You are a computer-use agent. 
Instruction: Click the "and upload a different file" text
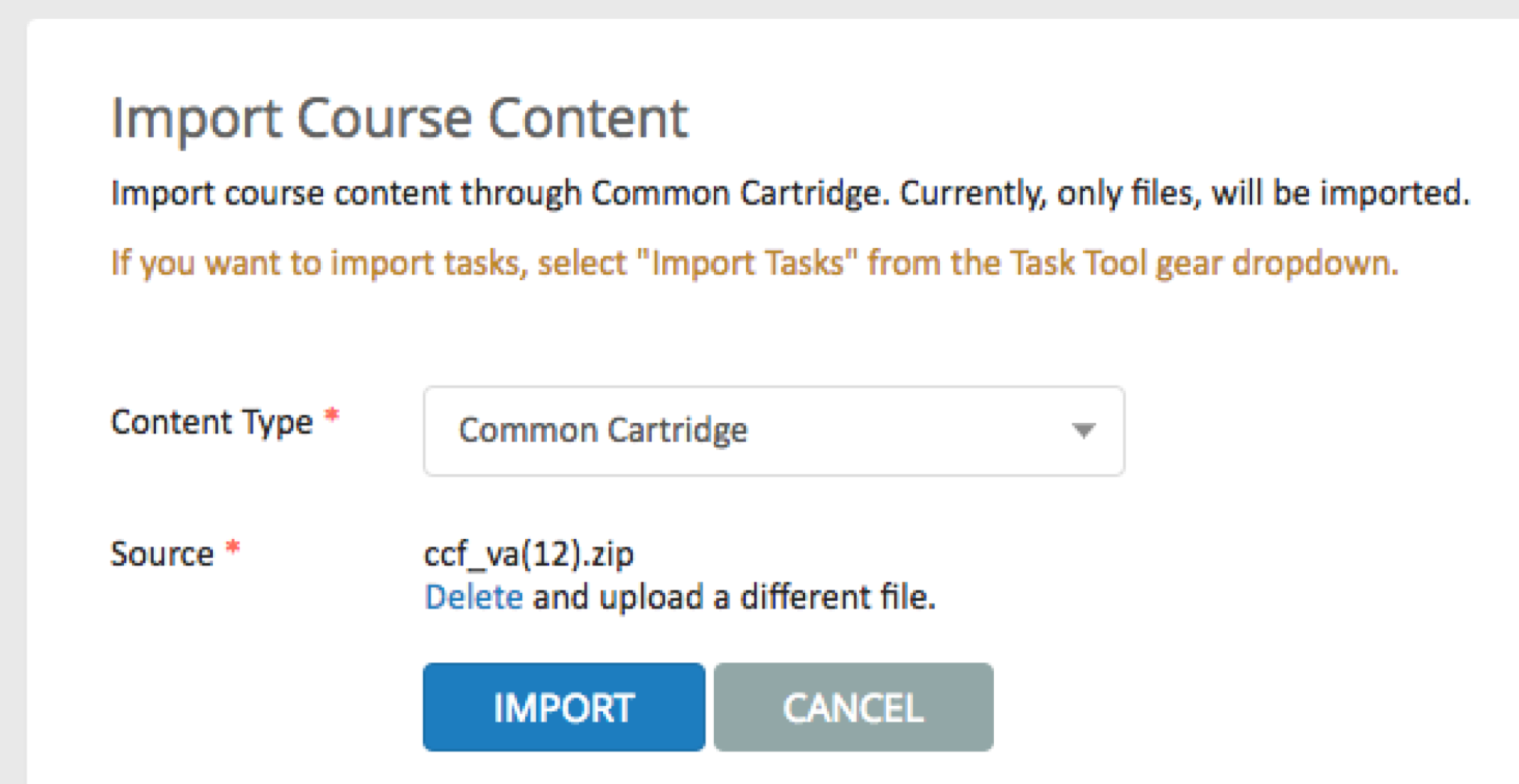[x=733, y=598]
